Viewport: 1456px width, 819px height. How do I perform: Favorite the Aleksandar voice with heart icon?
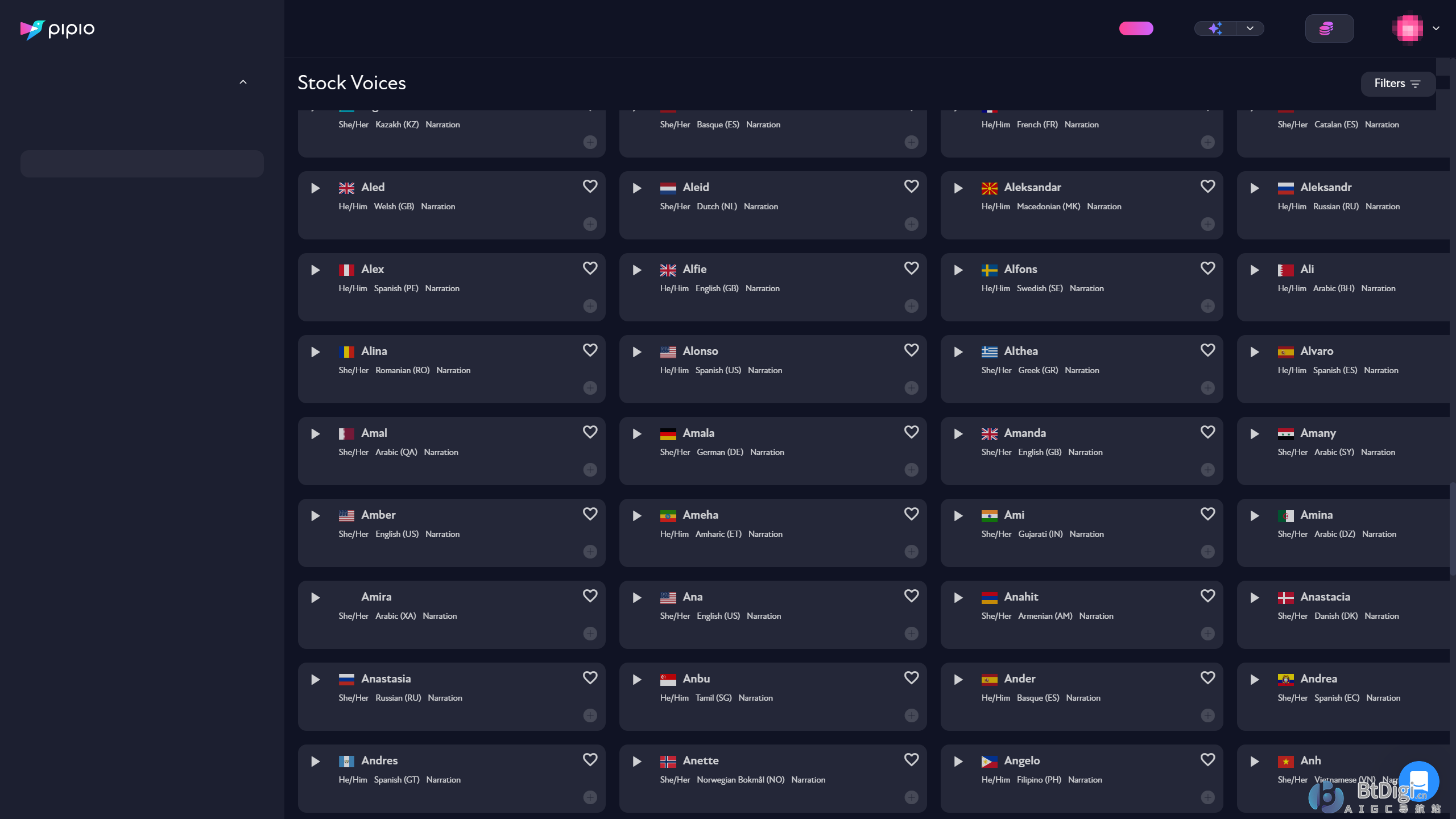coord(1207,187)
